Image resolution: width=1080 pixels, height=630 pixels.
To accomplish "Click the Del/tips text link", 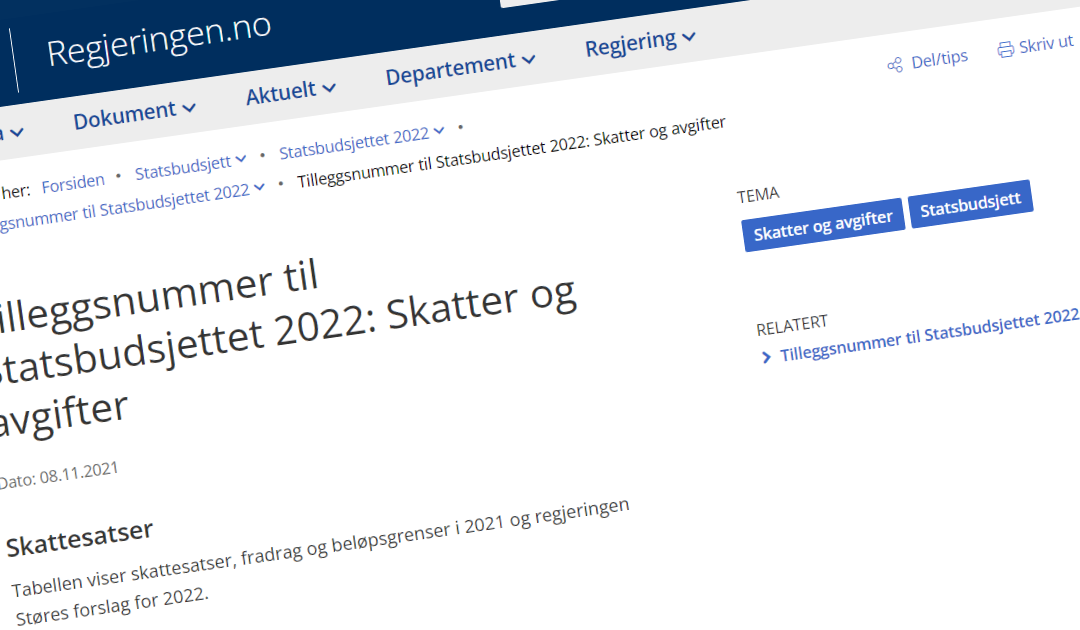I will tap(939, 59).
